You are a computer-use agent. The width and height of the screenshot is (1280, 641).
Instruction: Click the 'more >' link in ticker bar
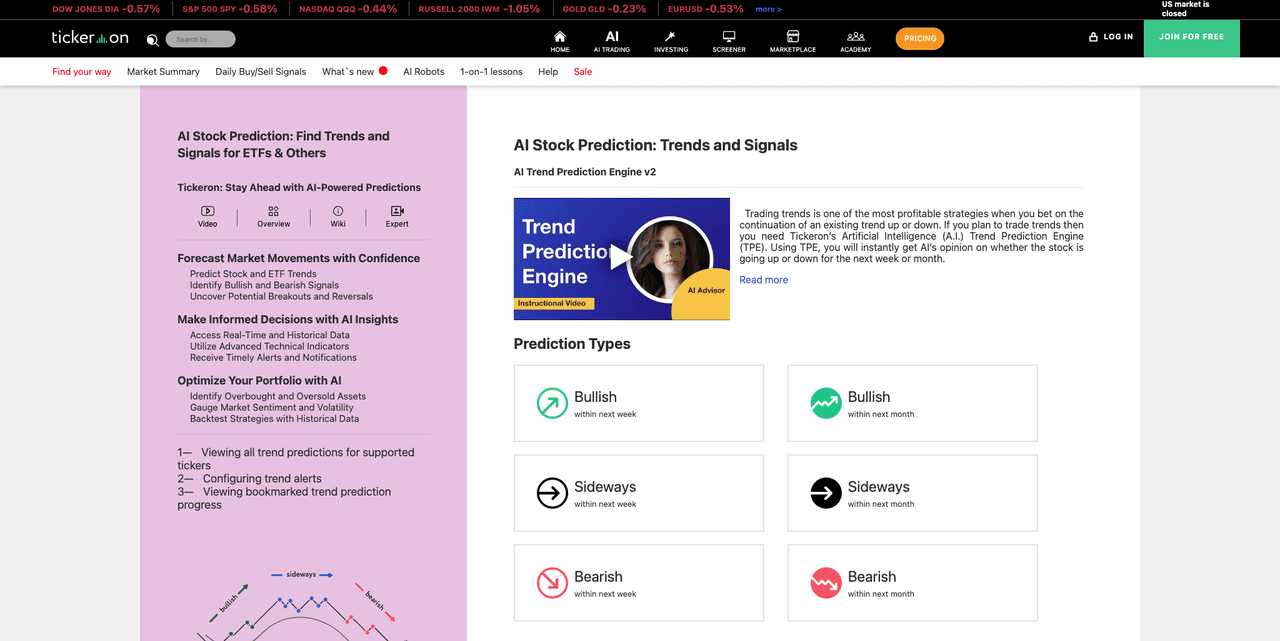pyautogui.click(x=768, y=9)
